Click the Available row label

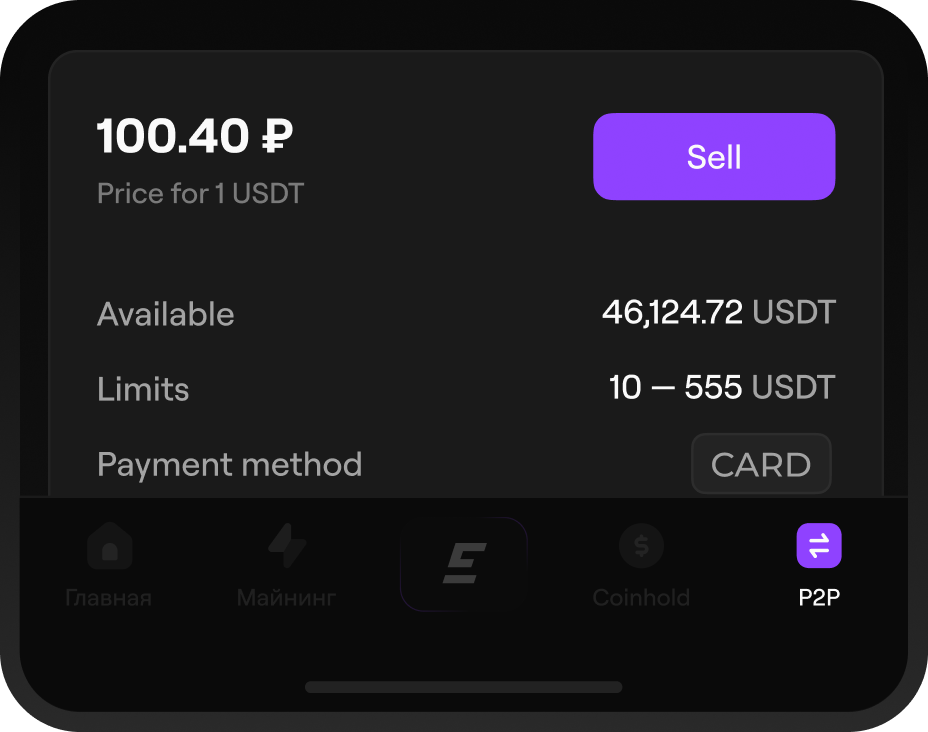coord(166,314)
